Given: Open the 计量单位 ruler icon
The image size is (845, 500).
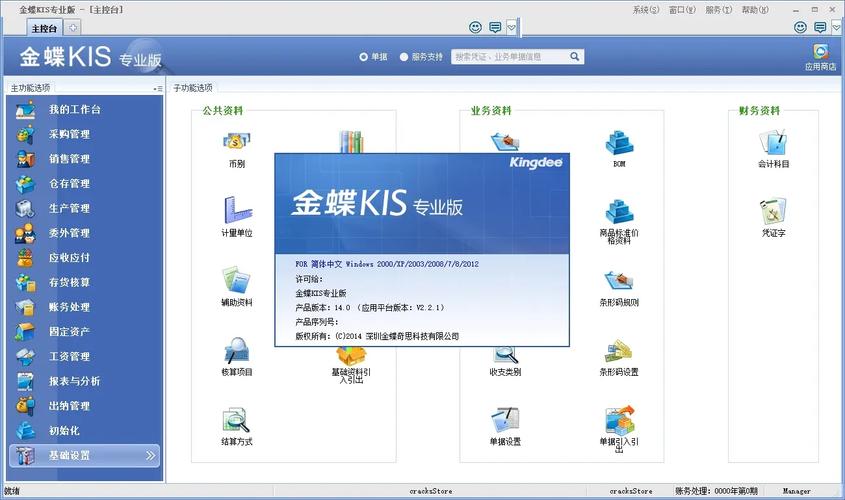Looking at the screenshot, I should point(236,212).
